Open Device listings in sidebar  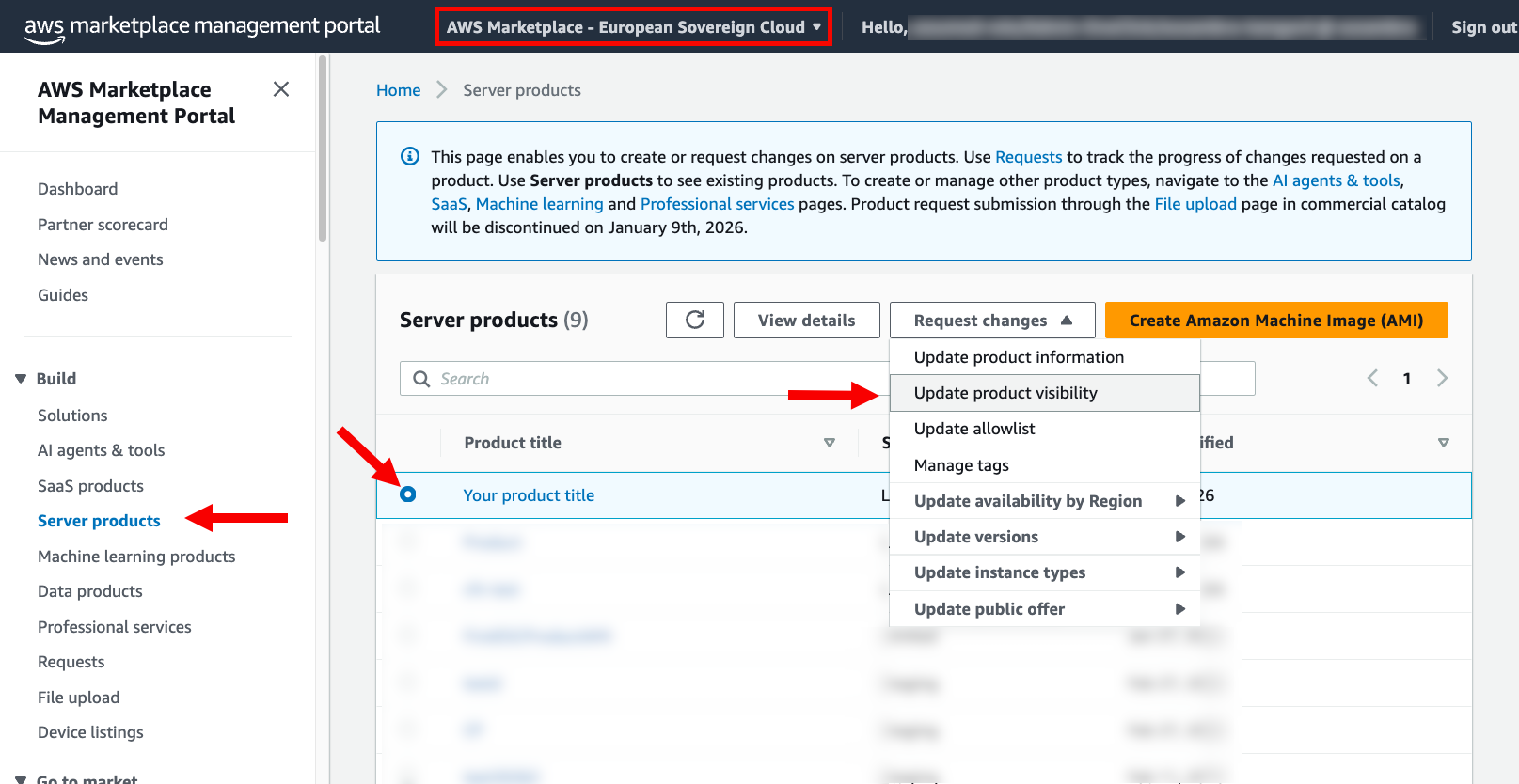tap(90, 732)
